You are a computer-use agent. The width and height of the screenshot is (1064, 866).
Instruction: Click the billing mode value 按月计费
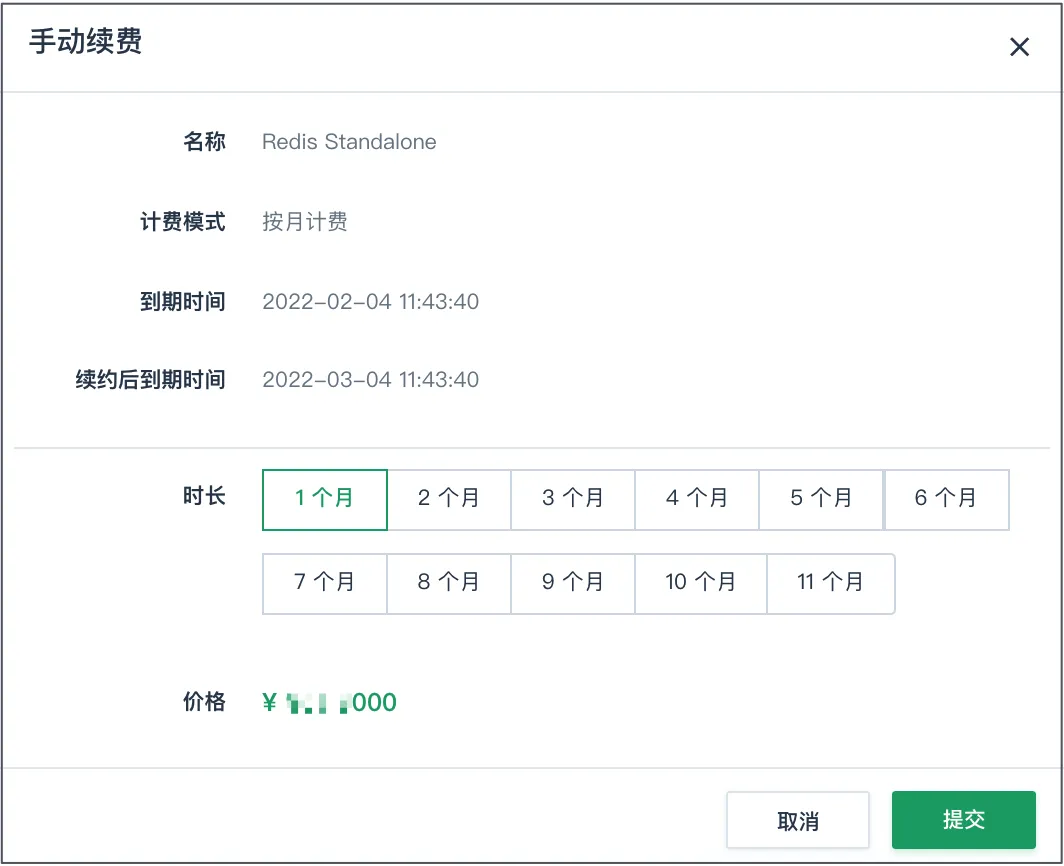(305, 221)
